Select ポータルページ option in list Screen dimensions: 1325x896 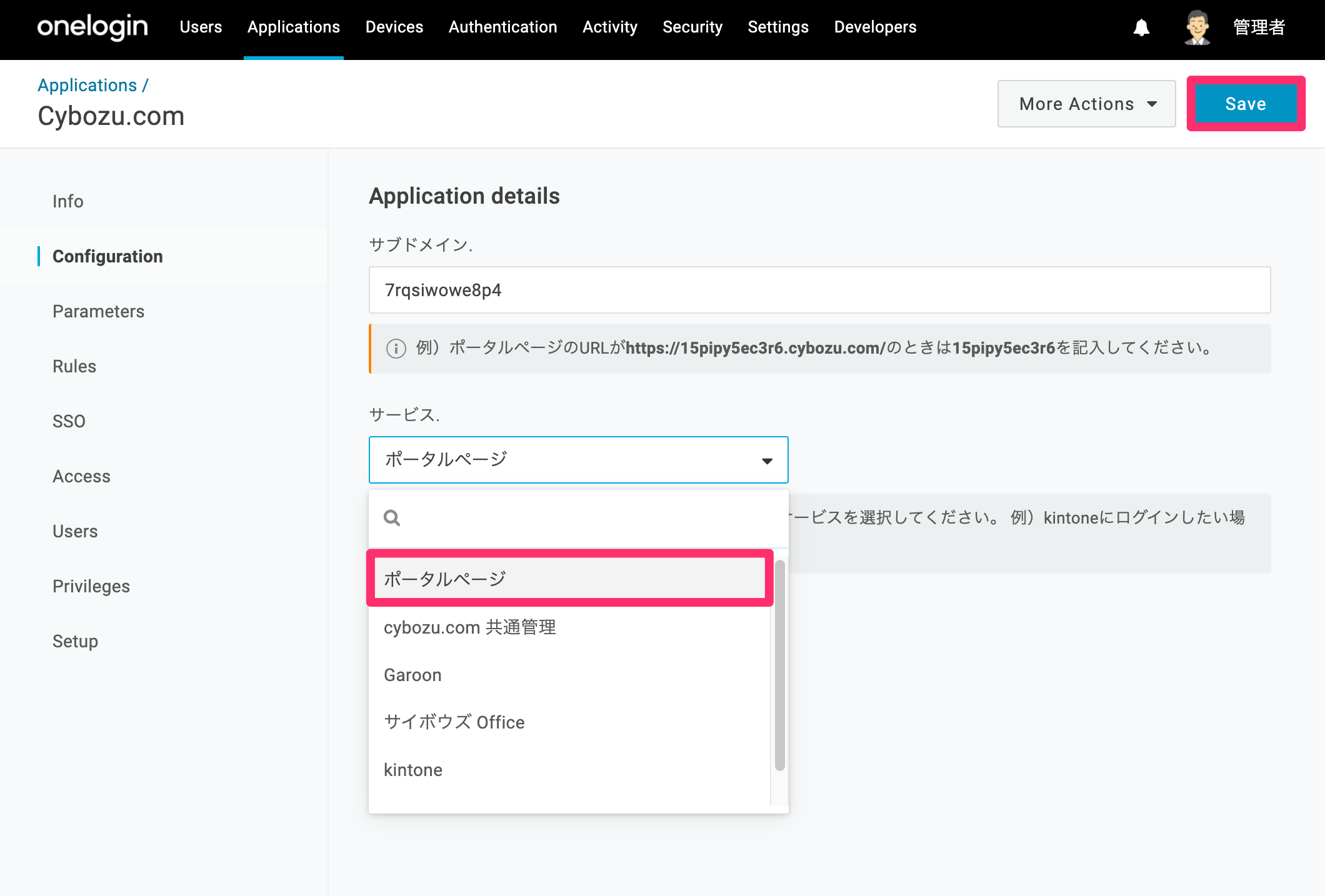[570, 579]
